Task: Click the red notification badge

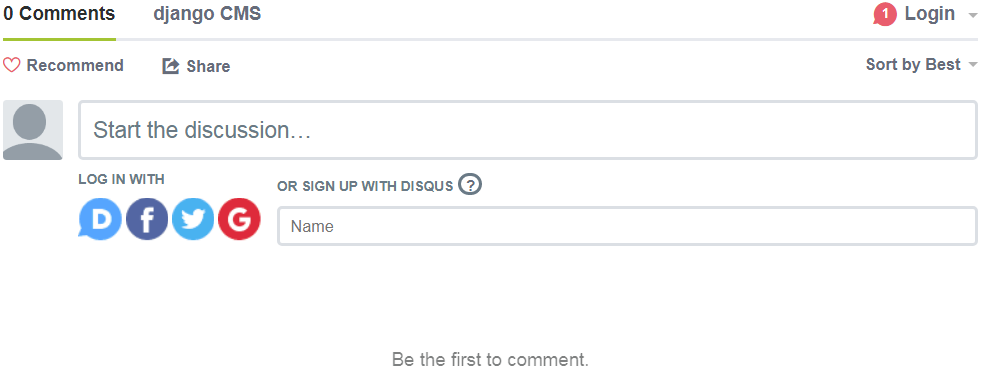Action: click(885, 14)
